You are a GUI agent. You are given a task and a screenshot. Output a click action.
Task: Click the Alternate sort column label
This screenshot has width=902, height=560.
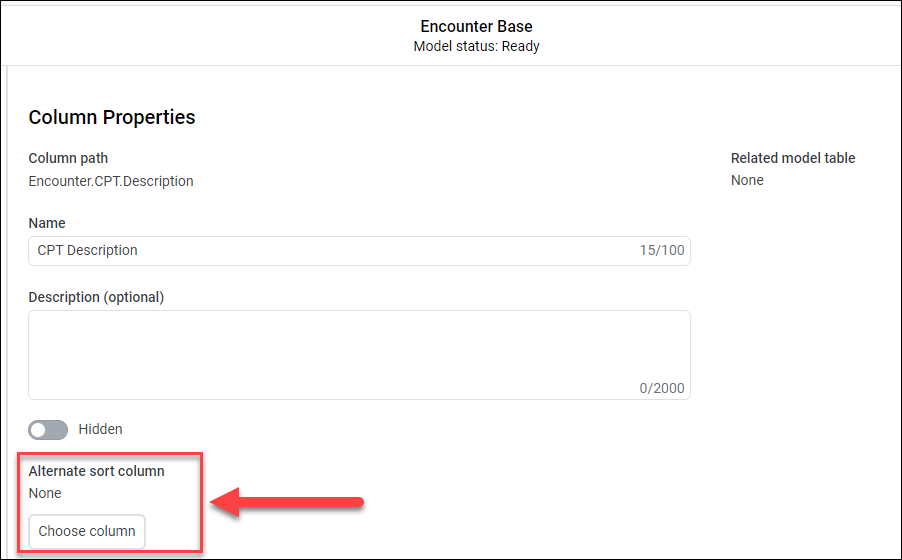96,470
